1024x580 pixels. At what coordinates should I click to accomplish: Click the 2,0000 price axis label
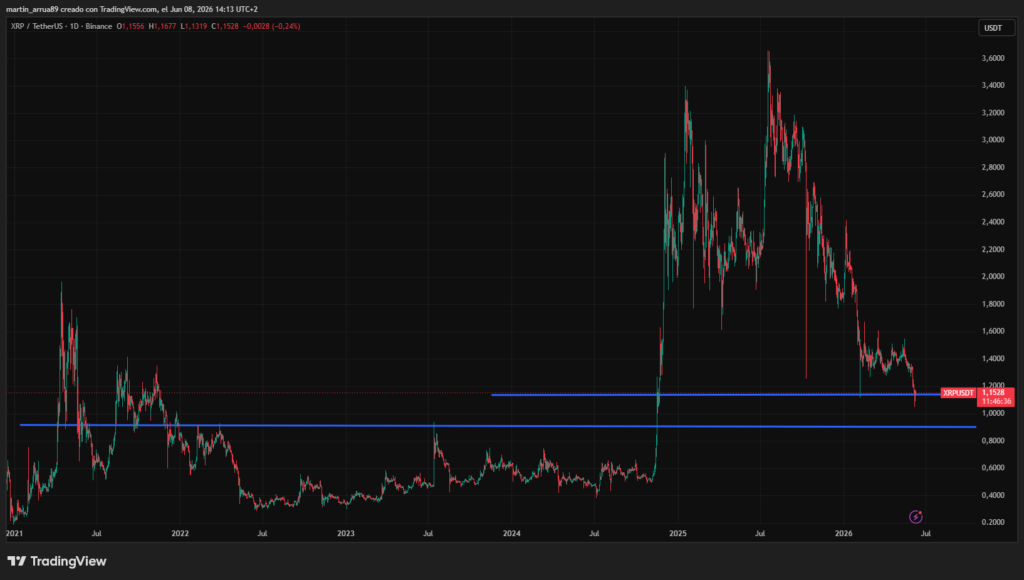pyautogui.click(x=993, y=276)
